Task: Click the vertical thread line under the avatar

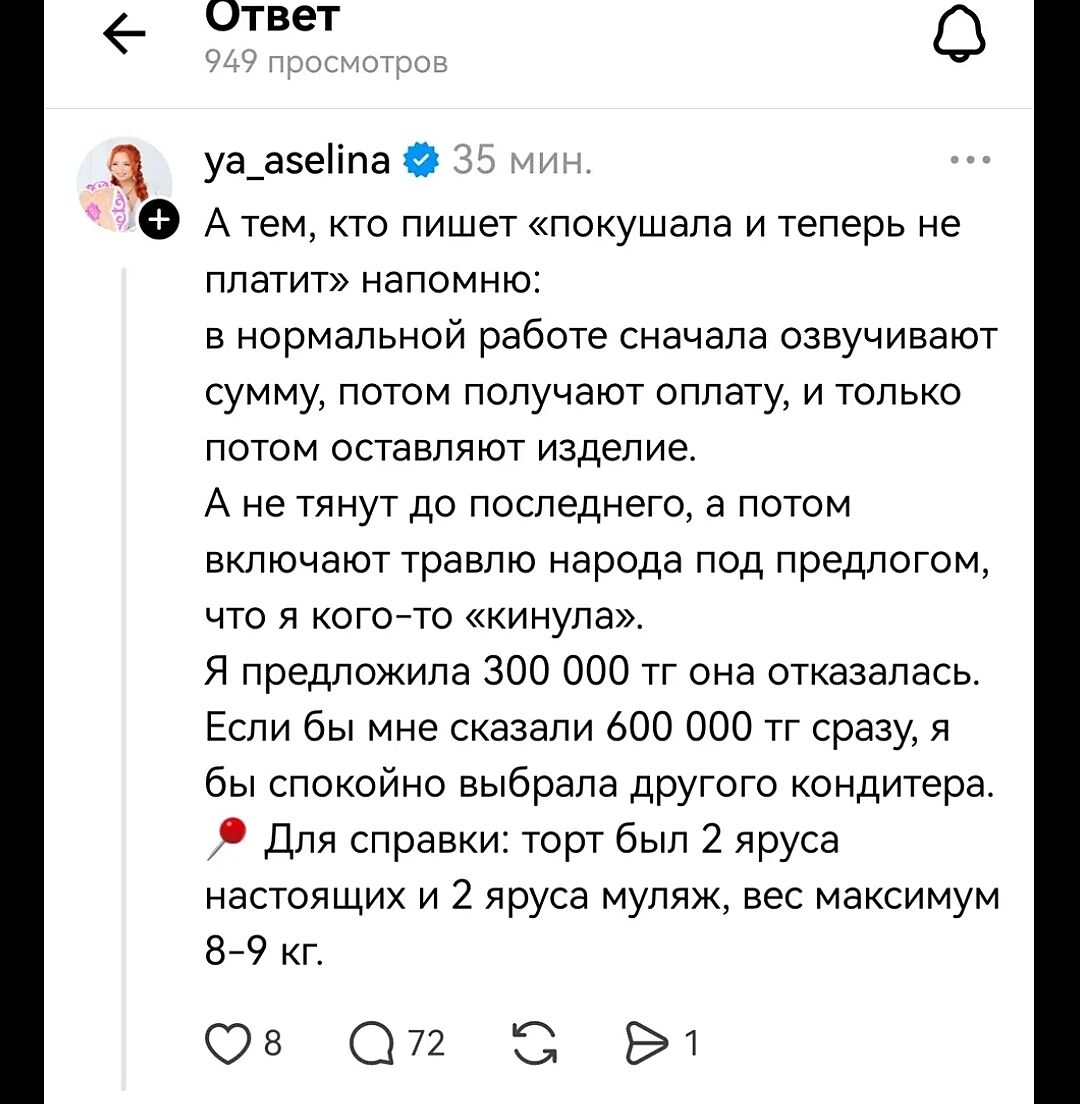Action: coord(123,680)
